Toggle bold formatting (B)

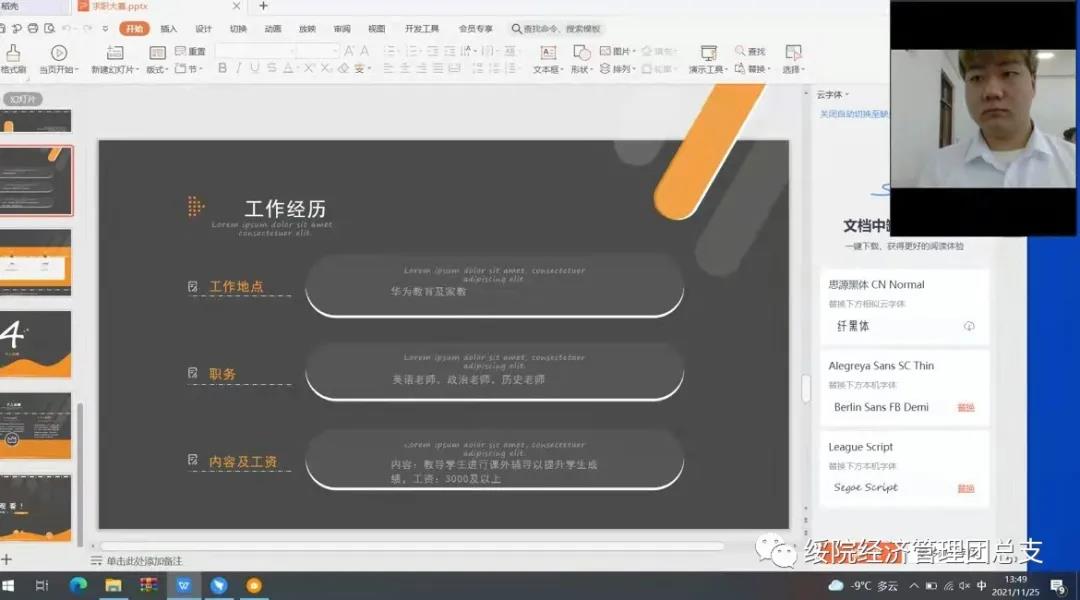tap(223, 68)
